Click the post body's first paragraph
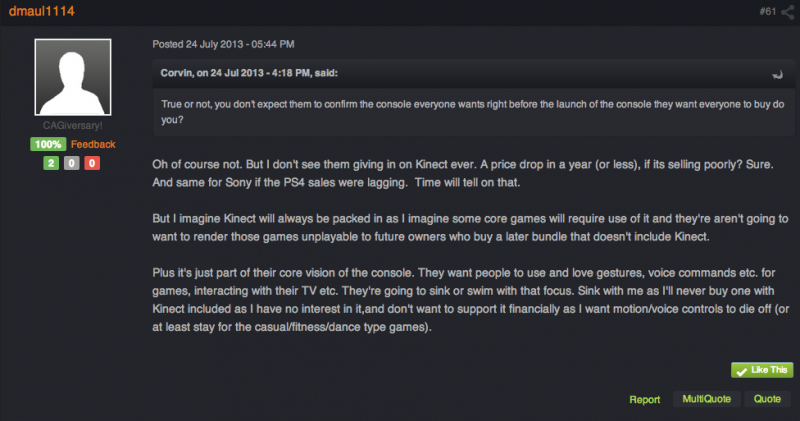The image size is (800, 421). coord(463,174)
